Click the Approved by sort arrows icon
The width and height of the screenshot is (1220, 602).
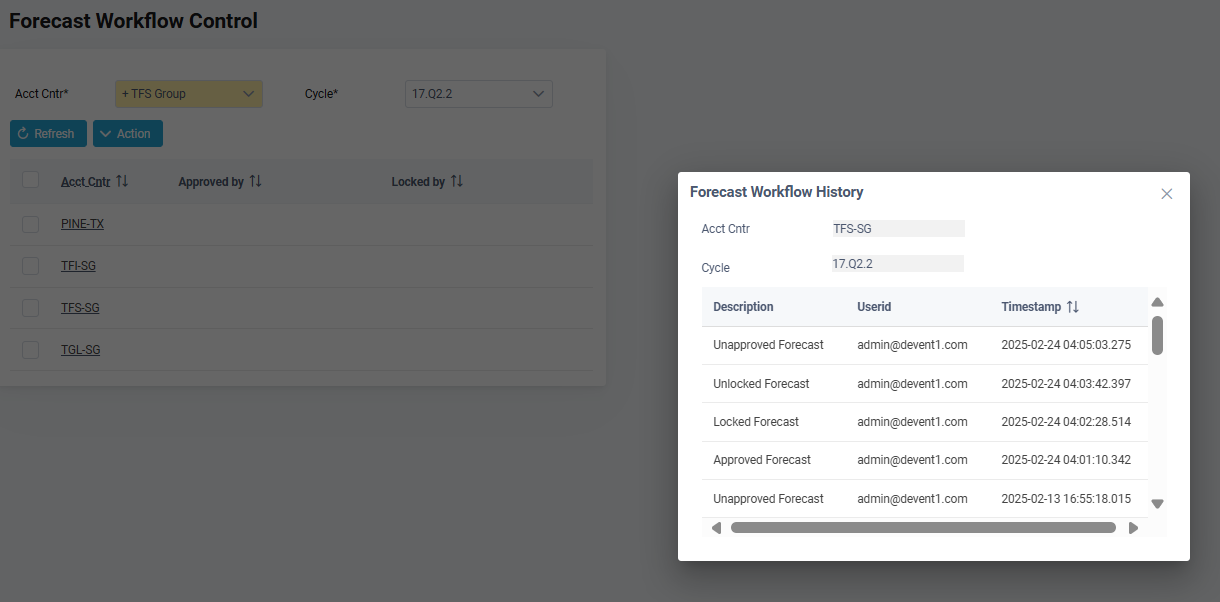tap(255, 181)
